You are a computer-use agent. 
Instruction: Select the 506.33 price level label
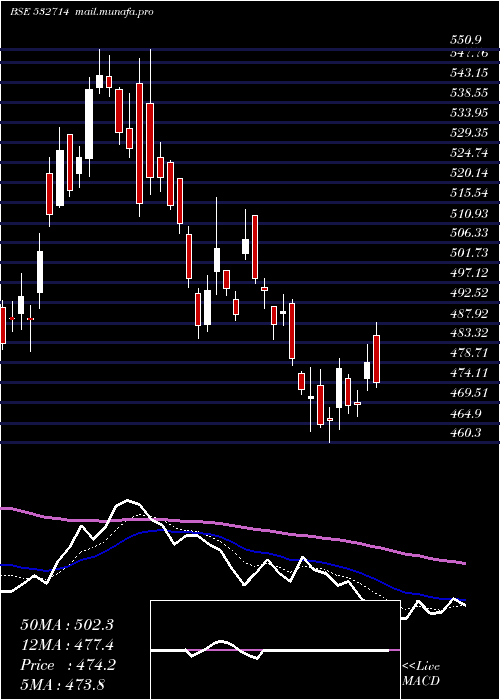[468, 233]
